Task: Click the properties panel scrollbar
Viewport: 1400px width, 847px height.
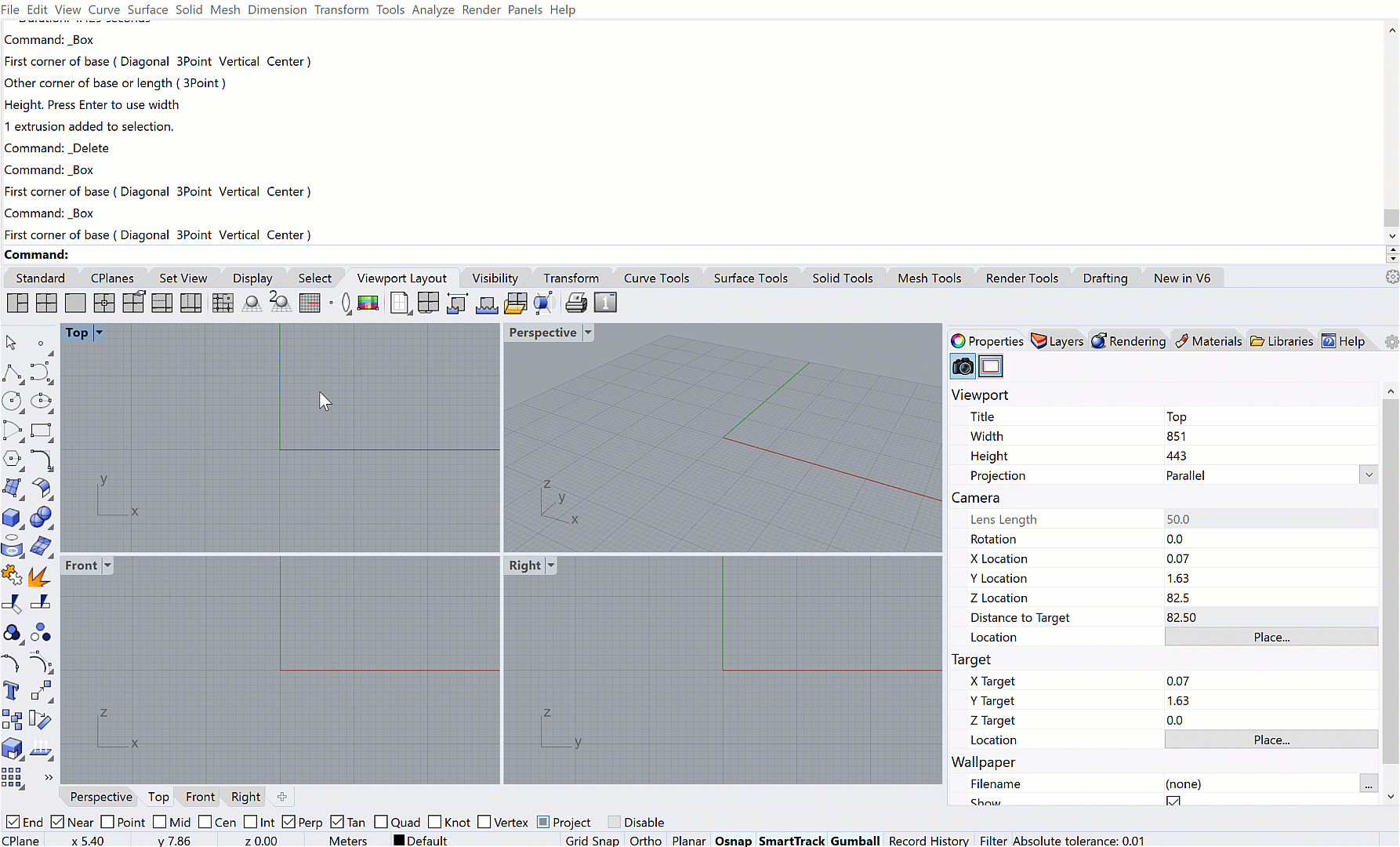Action: 1391,580
